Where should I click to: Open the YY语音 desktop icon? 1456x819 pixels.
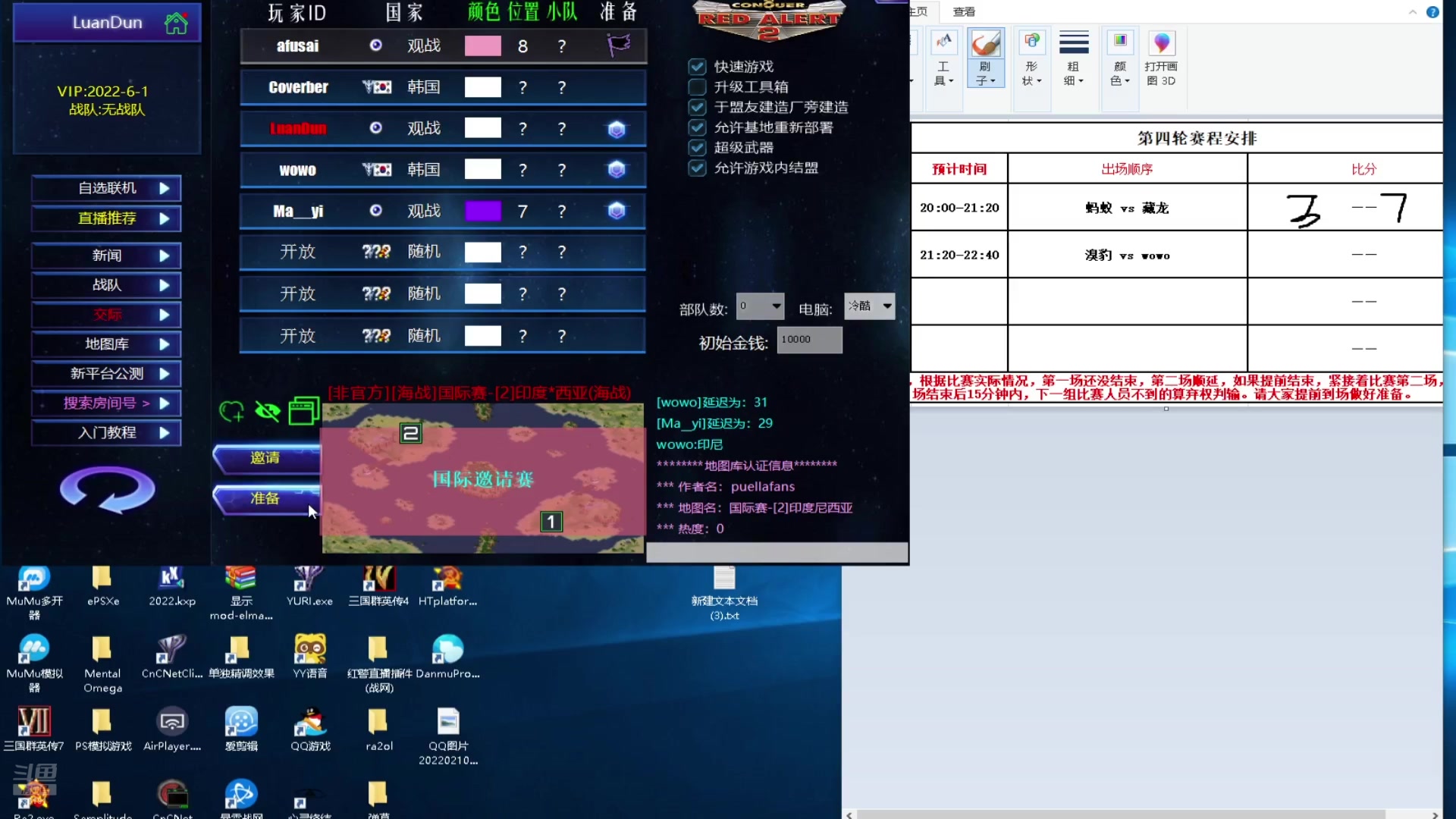click(x=309, y=657)
